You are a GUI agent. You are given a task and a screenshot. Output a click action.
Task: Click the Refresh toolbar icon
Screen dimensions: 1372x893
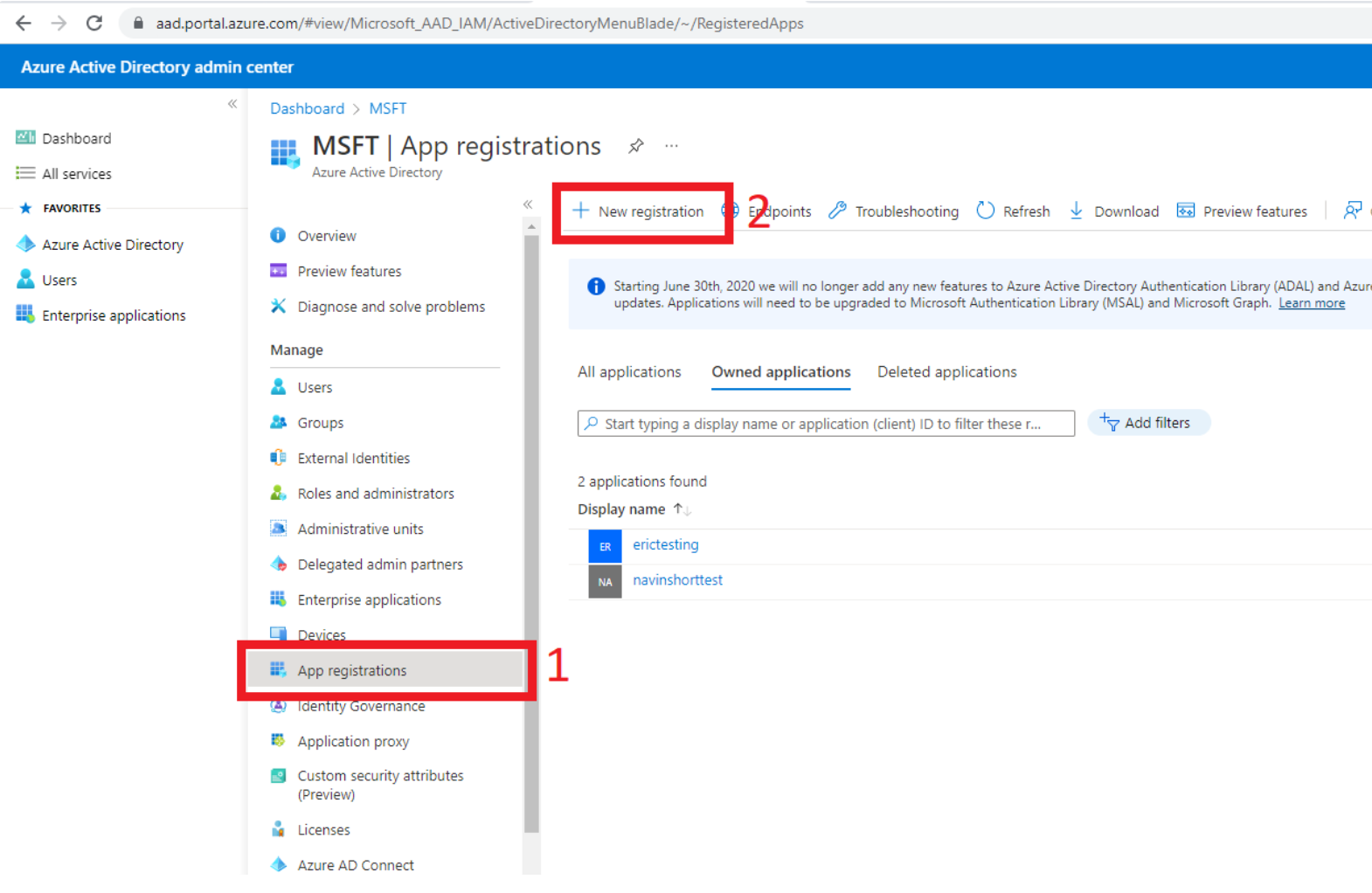coord(986,211)
